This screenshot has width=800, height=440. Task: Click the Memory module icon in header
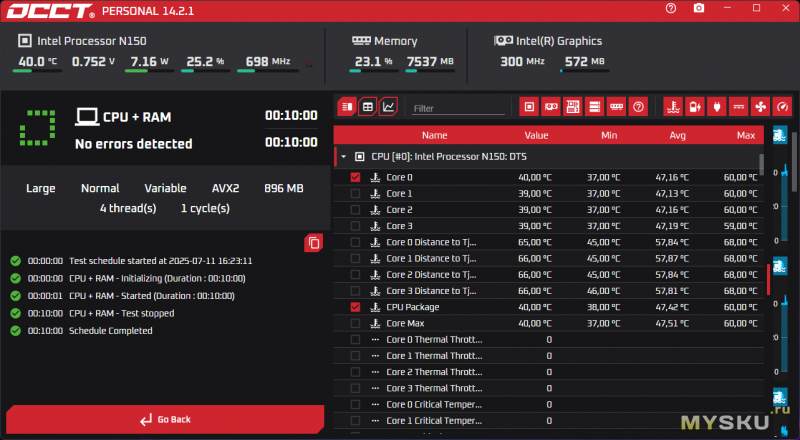(361, 40)
